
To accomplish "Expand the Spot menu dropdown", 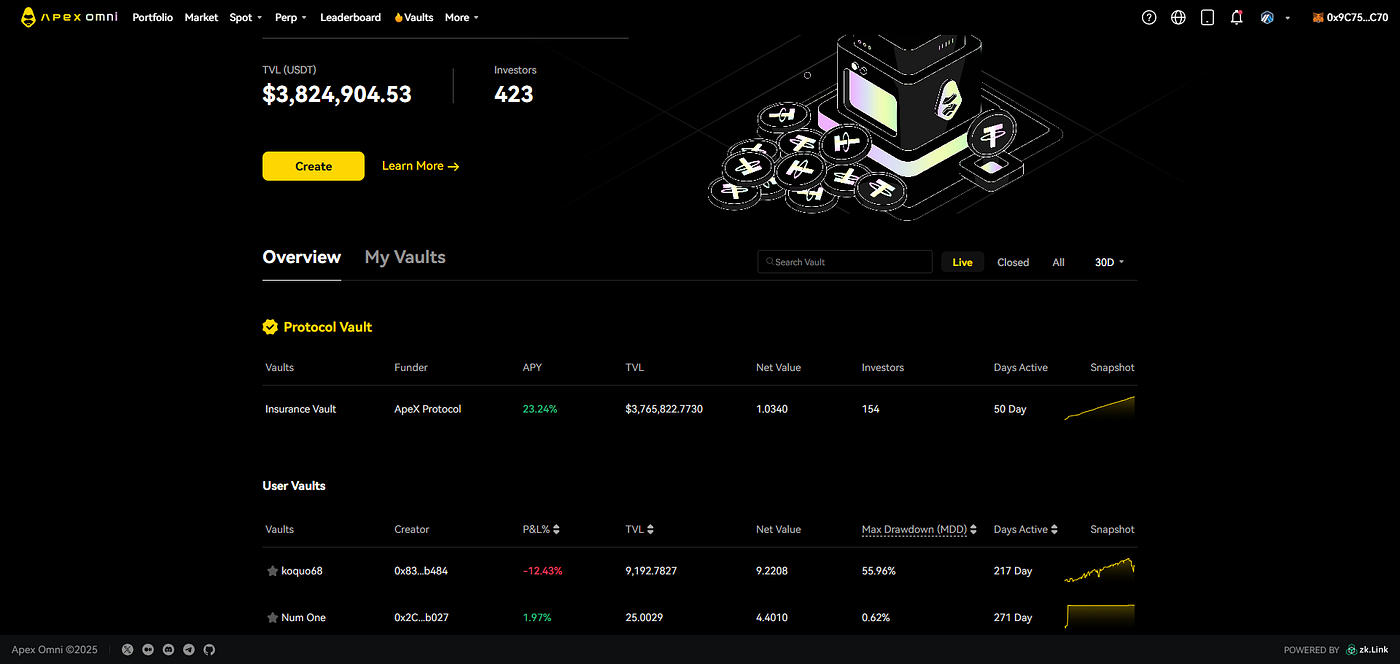I will point(245,17).
